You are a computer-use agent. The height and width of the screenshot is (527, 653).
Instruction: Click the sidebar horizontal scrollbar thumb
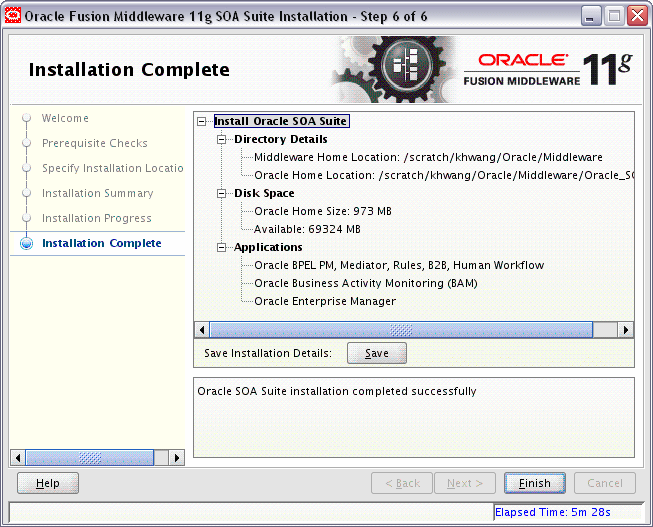(x=90, y=458)
